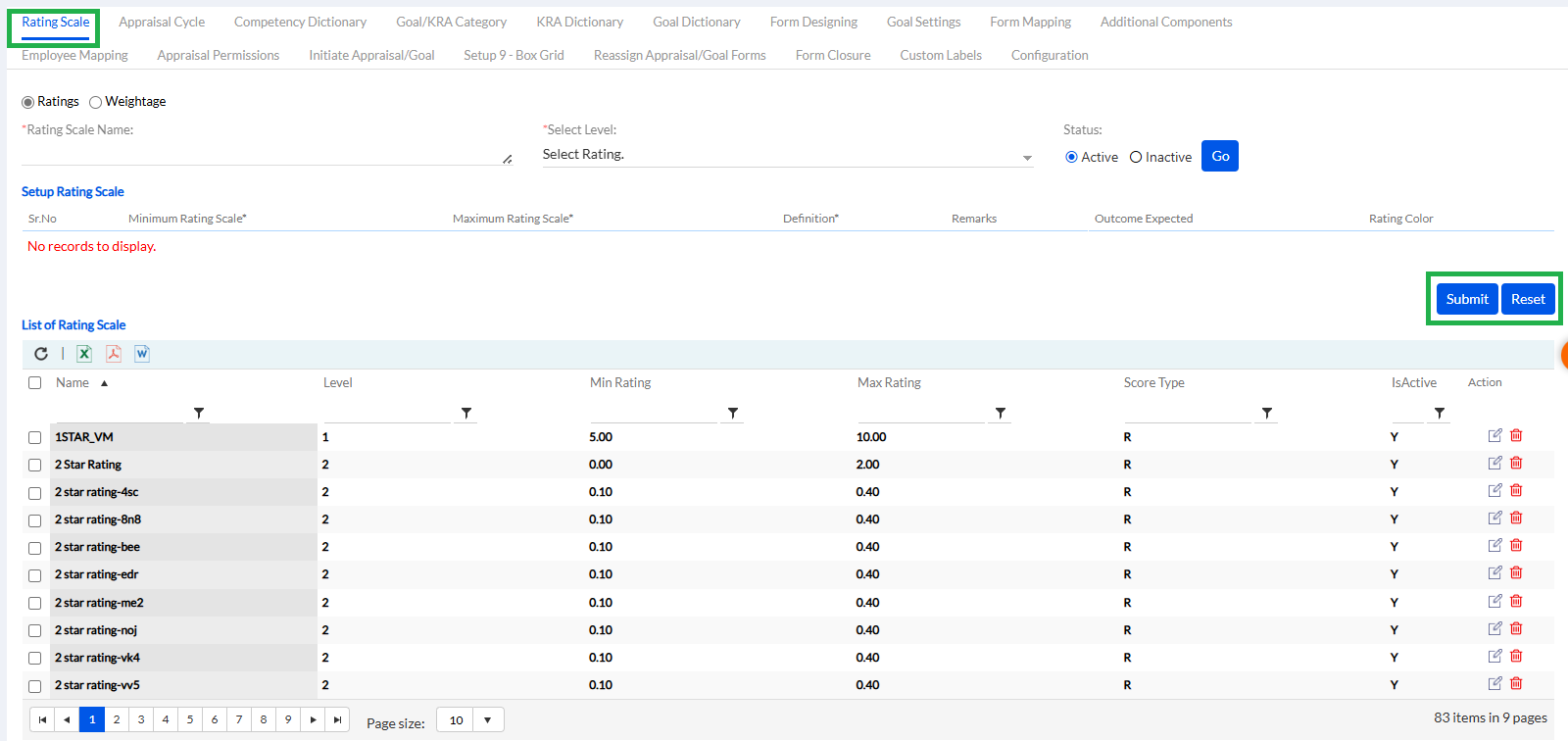Click the refresh icon in list toolbar
Image resolution: width=1568 pixels, height=741 pixels.
[41, 354]
